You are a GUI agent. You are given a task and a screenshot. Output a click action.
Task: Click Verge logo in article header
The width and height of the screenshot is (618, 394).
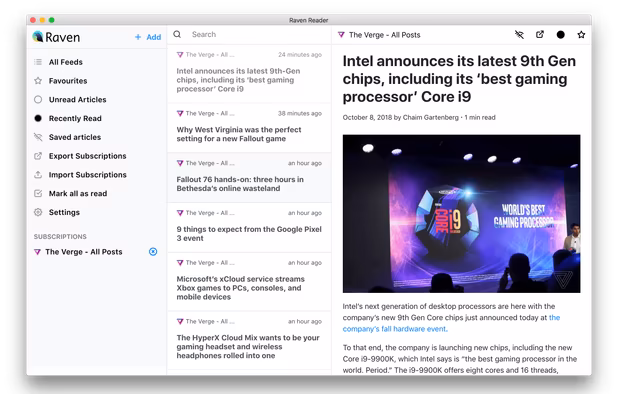click(341, 35)
